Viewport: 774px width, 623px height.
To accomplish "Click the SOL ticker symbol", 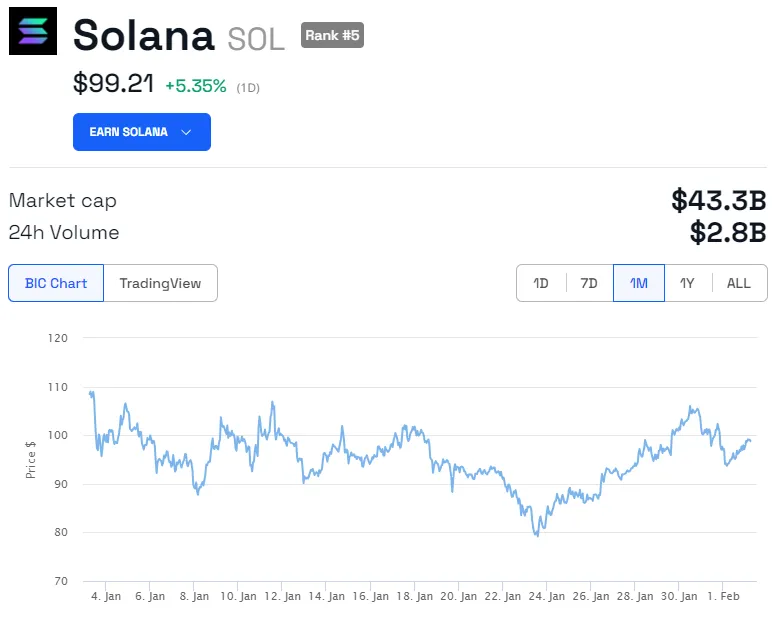I will click(x=257, y=38).
